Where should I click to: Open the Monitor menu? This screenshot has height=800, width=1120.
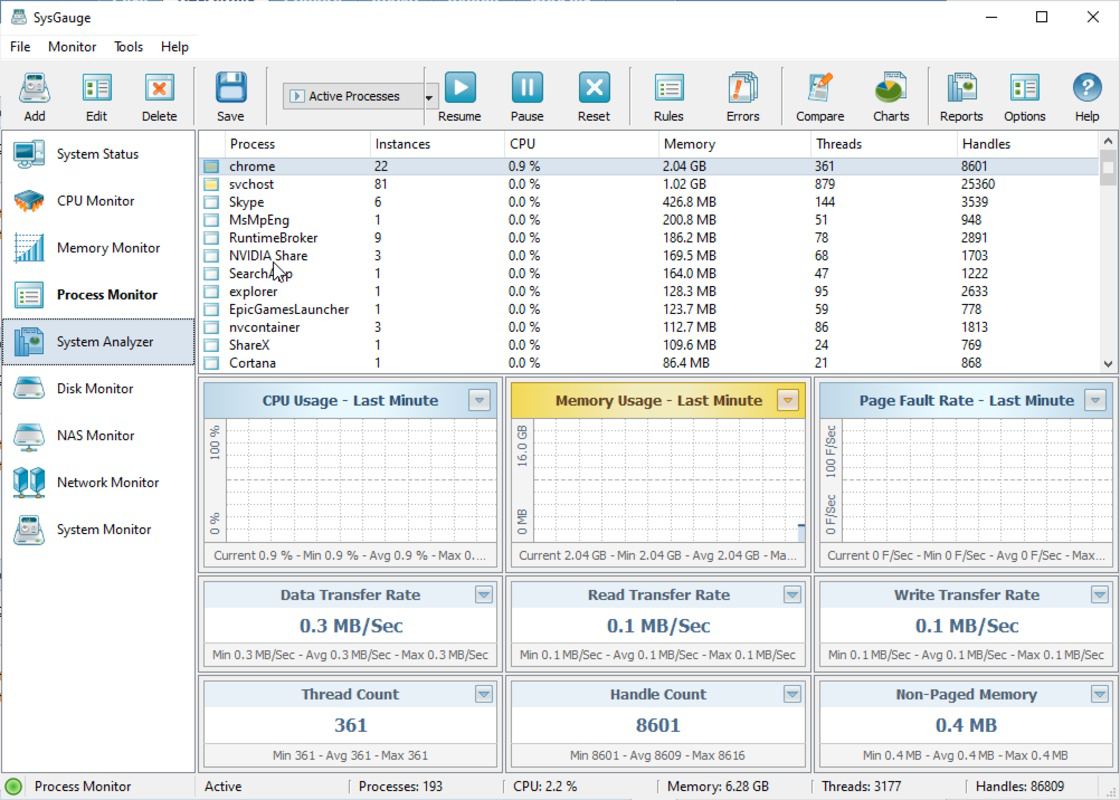click(72, 47)
